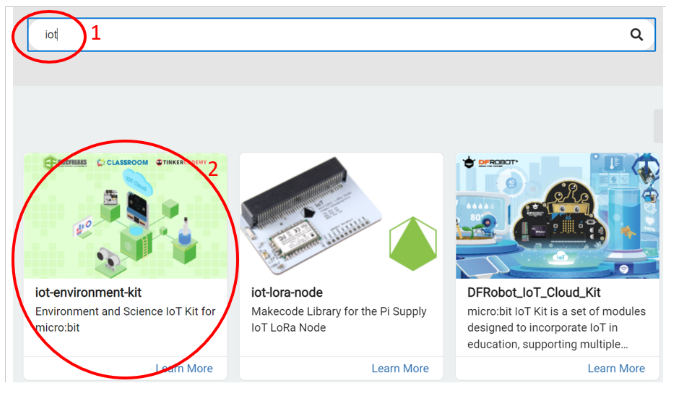The width and height of the screenshot is (676, 393).
Task: Click the Tinker Academy logo
Action: pos(181,162)
